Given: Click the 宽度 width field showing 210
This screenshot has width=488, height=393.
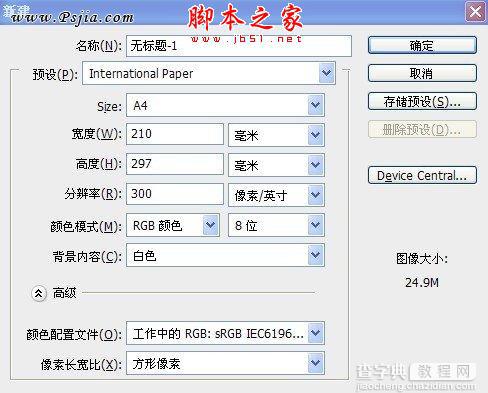Looking at the screenshot, I should point(175,134).
